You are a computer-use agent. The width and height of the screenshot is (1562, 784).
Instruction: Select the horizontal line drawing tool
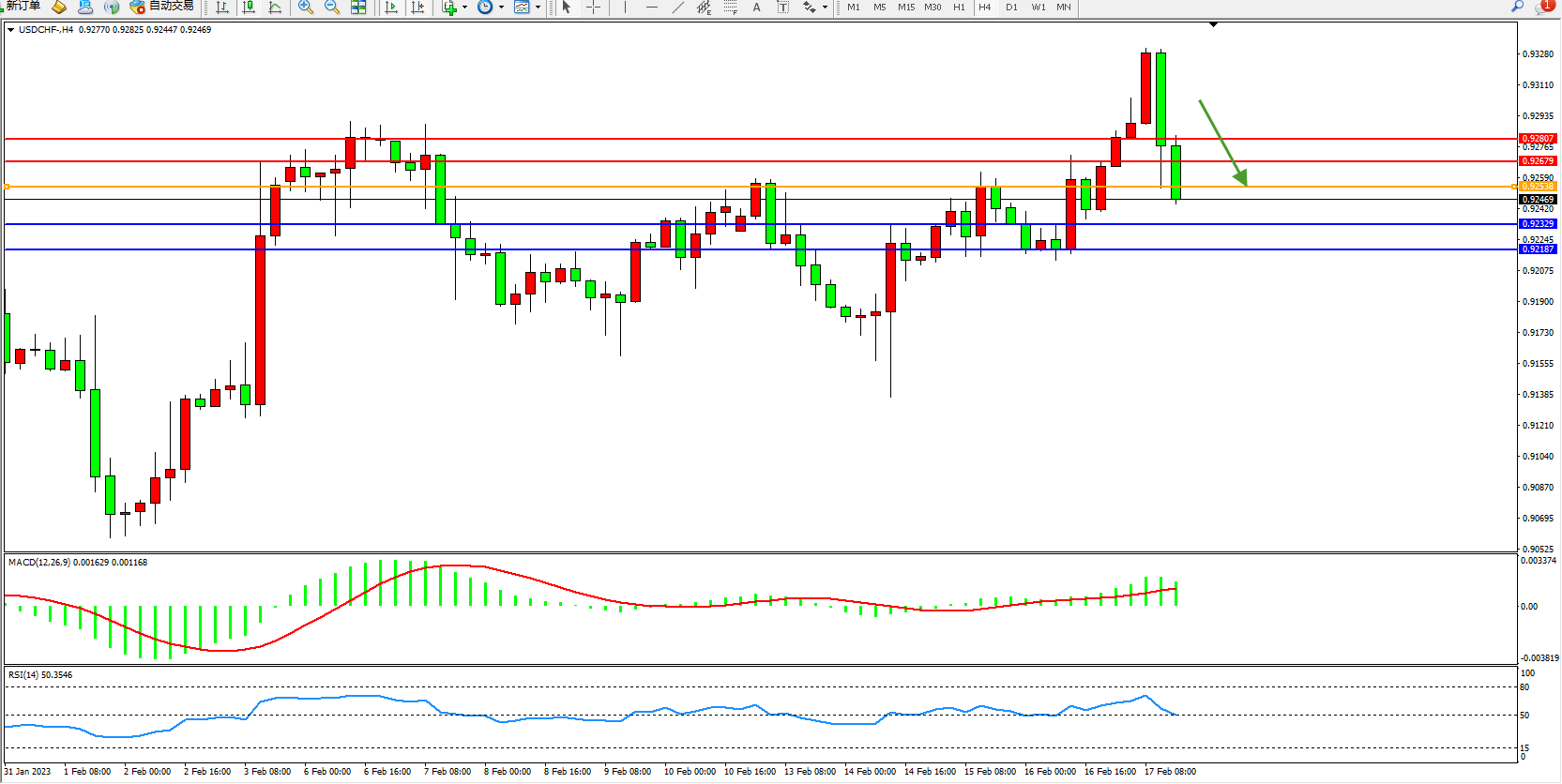651,7
